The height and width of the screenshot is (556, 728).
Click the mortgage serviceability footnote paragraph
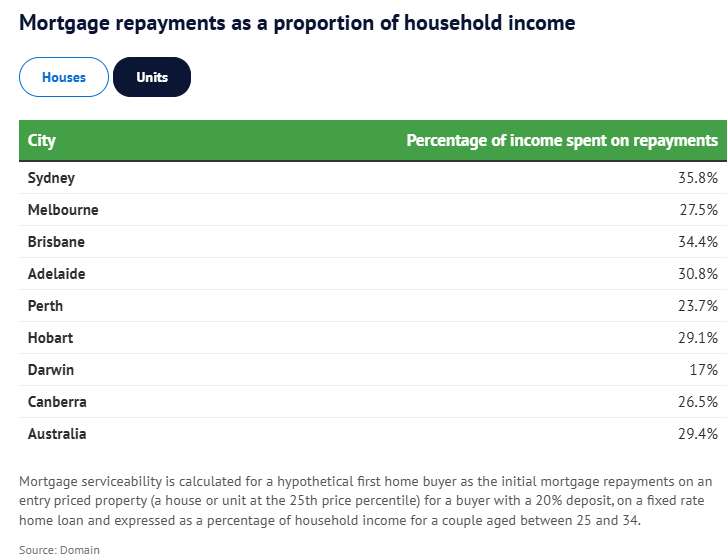click(x=365, y=501)
